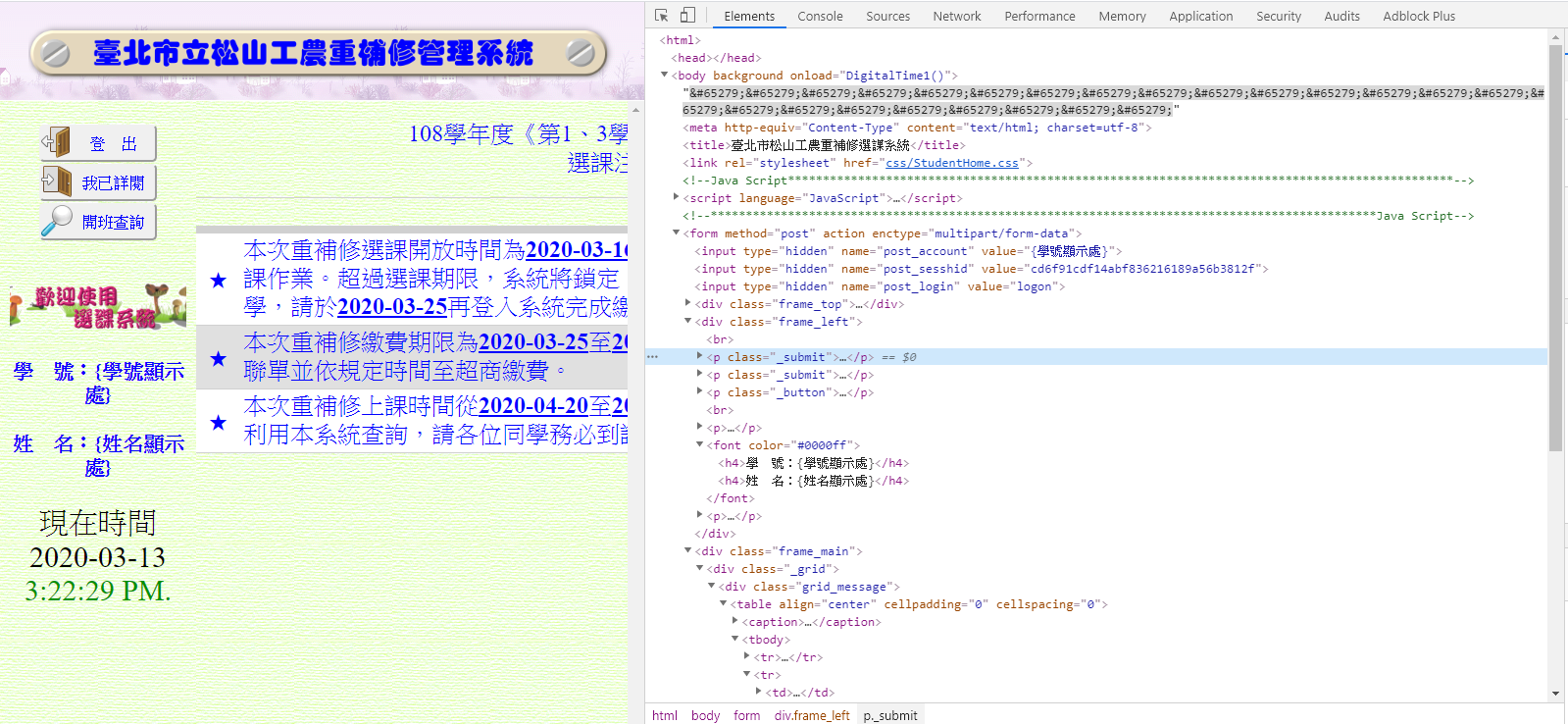This screenshot has height=724, width=1568.
Task: Collapse the div frame_main node
Action: pos(687,550)
